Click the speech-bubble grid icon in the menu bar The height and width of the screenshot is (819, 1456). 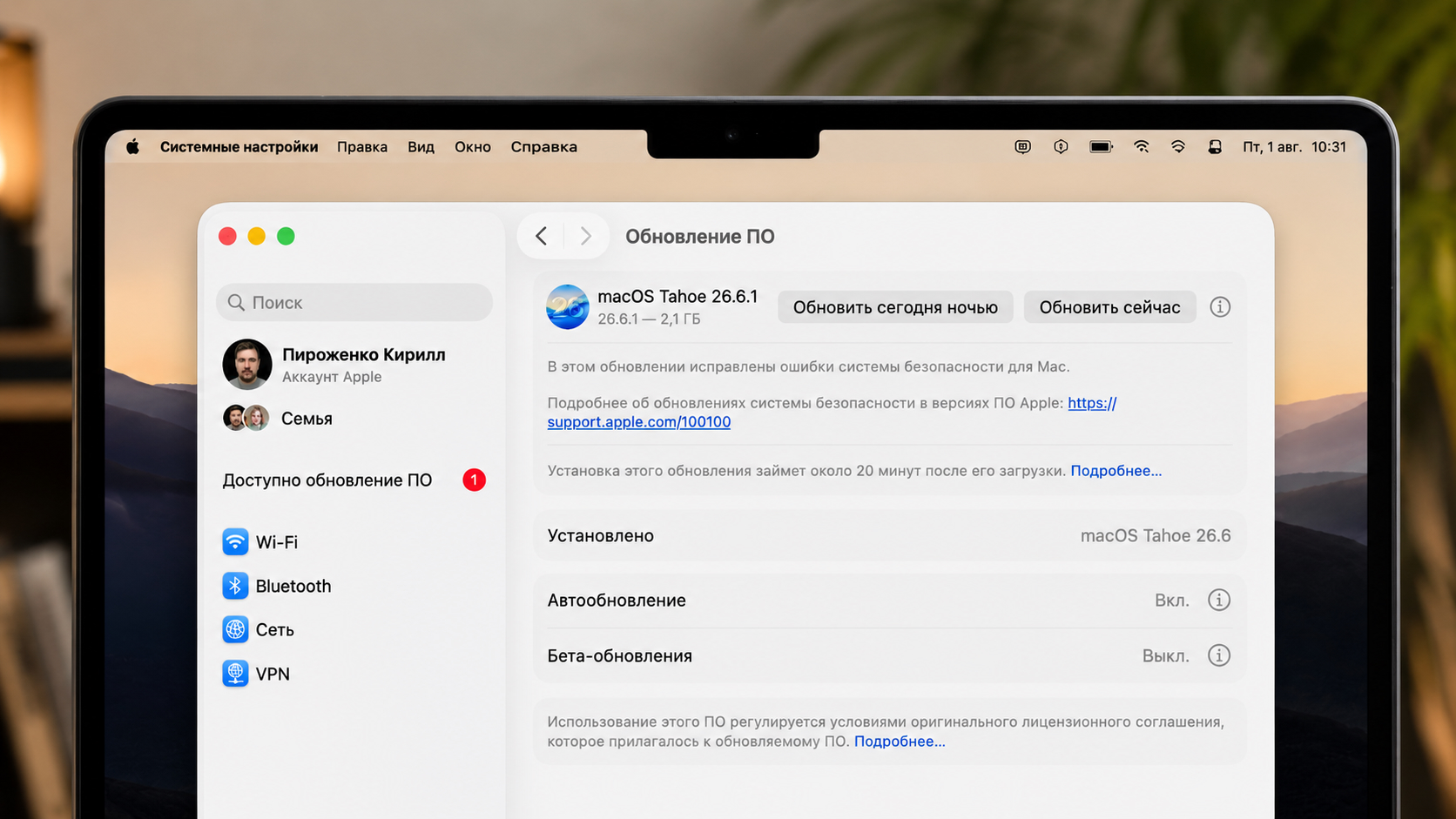click(x=1023, y=147)
